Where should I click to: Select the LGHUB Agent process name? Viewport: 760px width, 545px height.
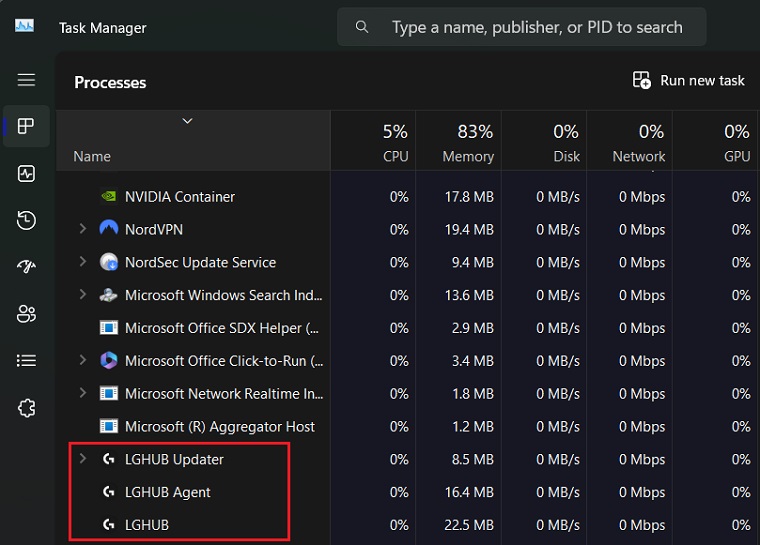[168, 492]
